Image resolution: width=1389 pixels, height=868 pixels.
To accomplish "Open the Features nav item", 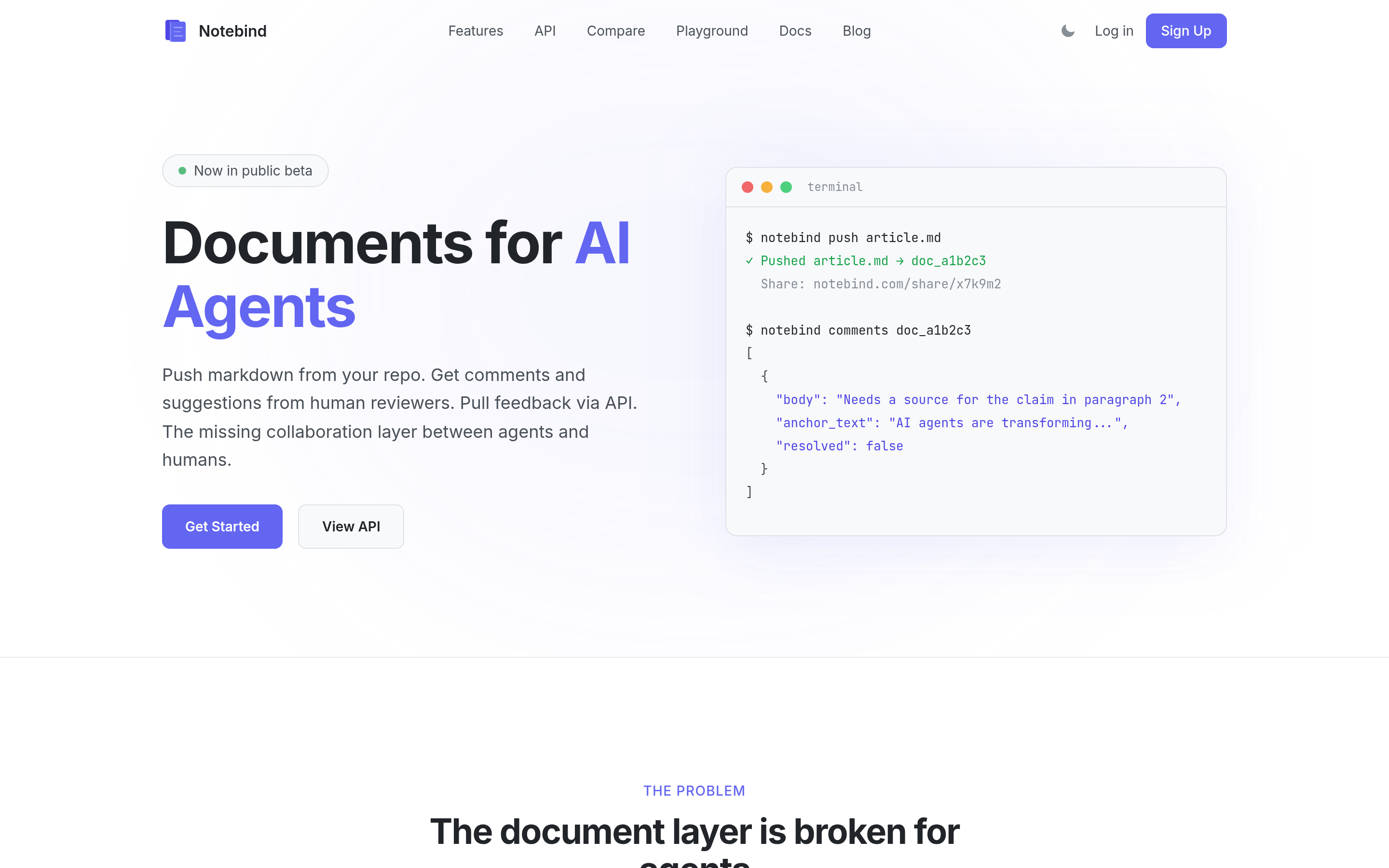I will (475, 31).
